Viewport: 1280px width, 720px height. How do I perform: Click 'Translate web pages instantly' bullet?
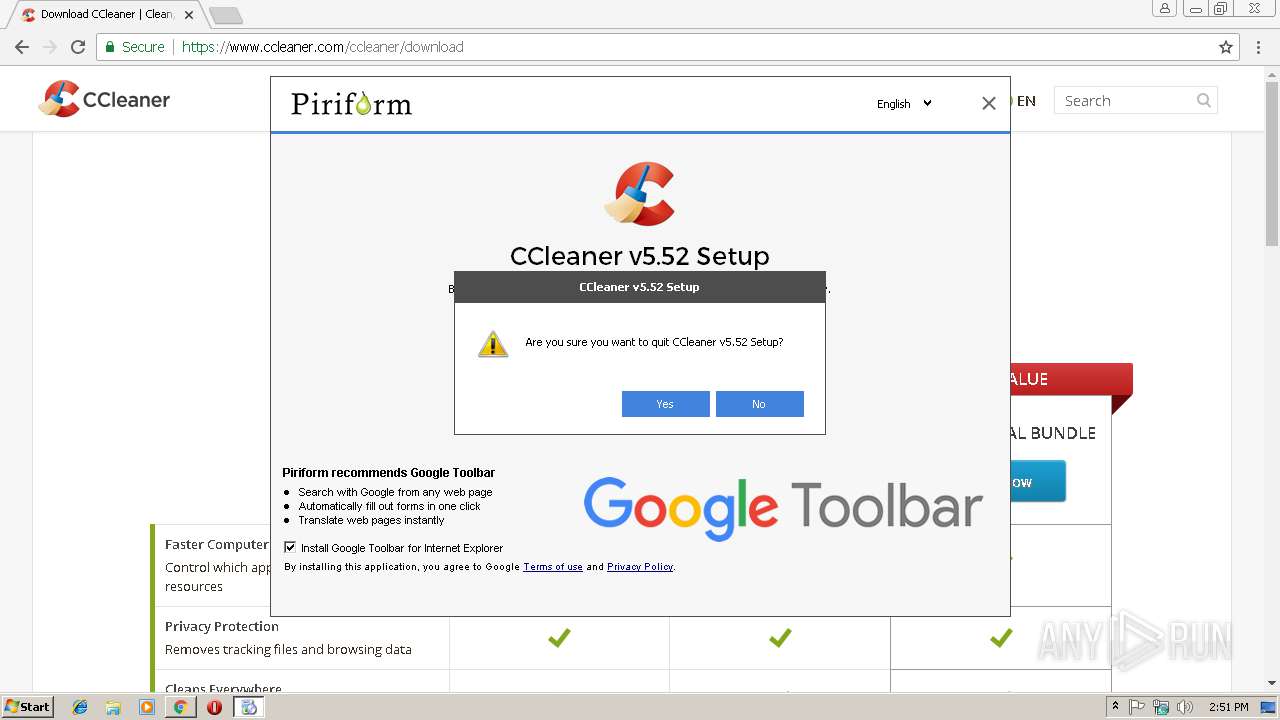(371, 520)
